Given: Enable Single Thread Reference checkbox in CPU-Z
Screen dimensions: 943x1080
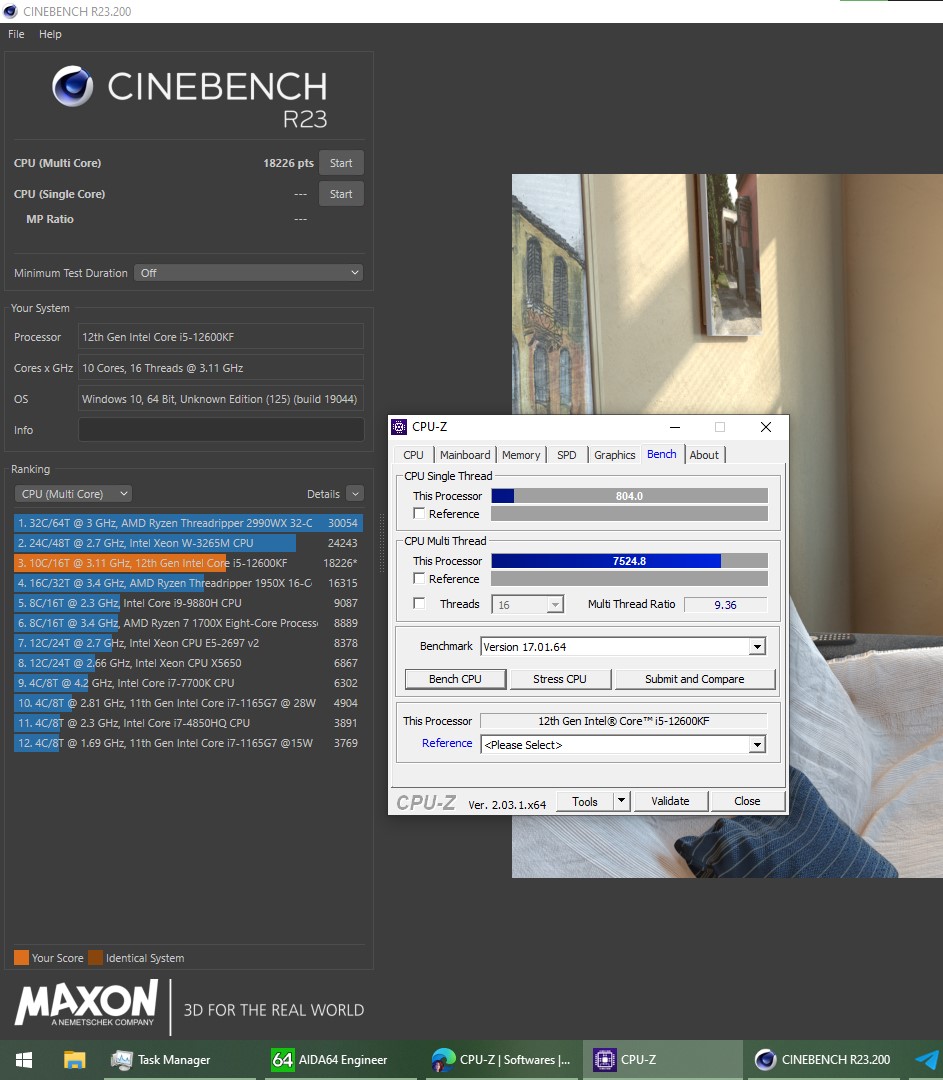Looking at the screenshot, I should click(x=419, y=513).
